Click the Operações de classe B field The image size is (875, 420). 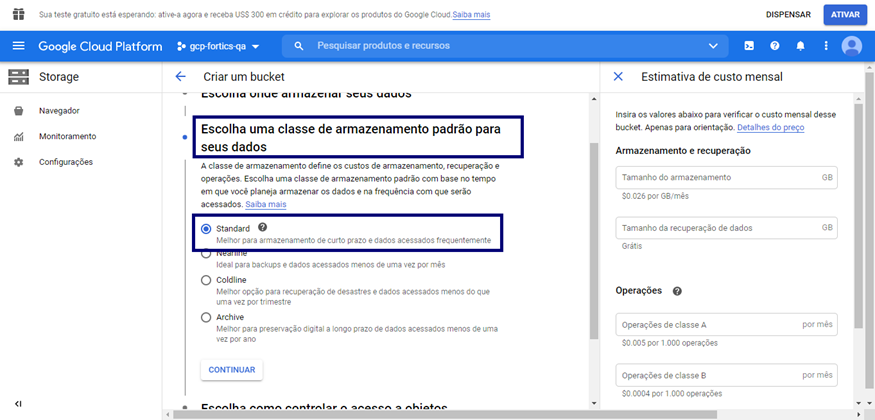727,375
